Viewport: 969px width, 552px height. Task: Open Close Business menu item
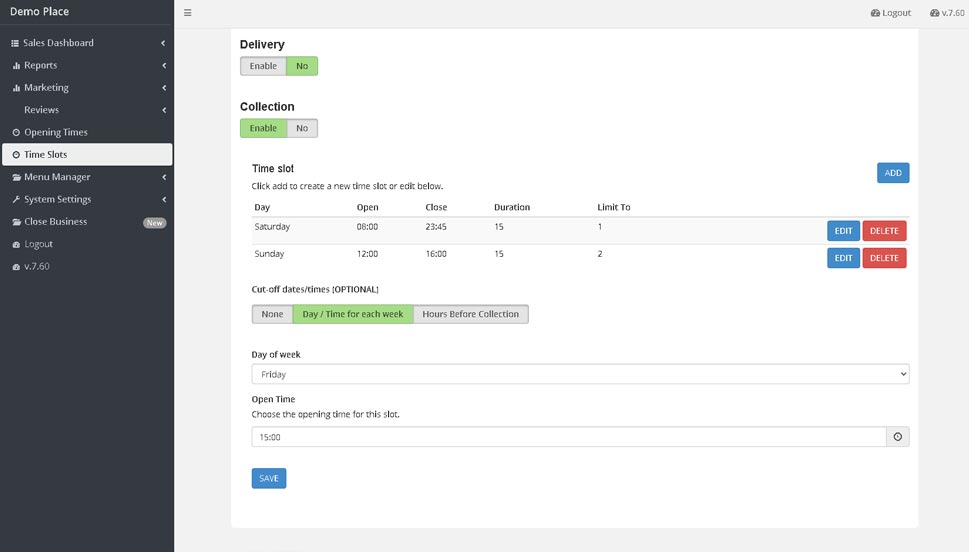tap(87, 221)
